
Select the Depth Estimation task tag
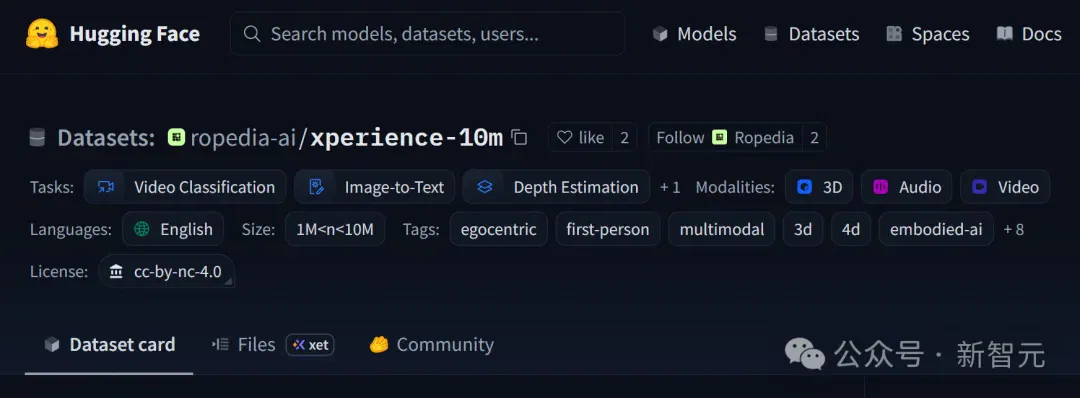[557, 187]
